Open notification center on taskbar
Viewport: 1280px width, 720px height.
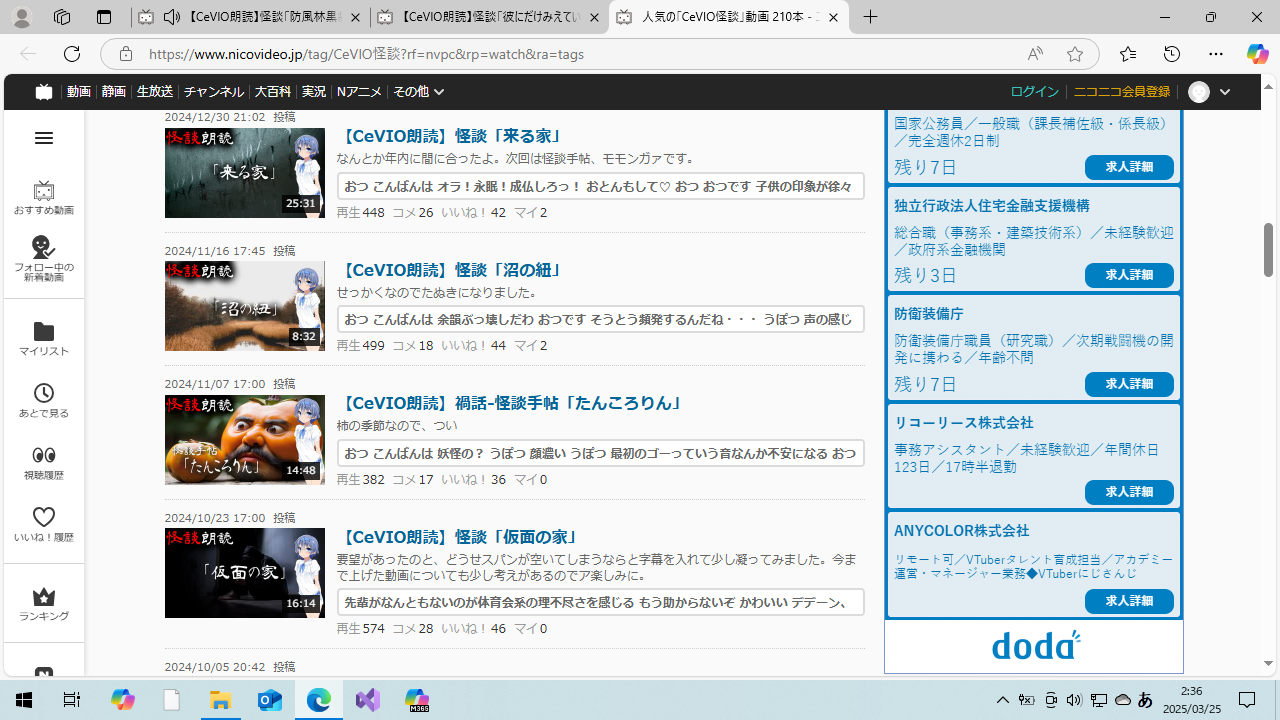click(1247, 700)
